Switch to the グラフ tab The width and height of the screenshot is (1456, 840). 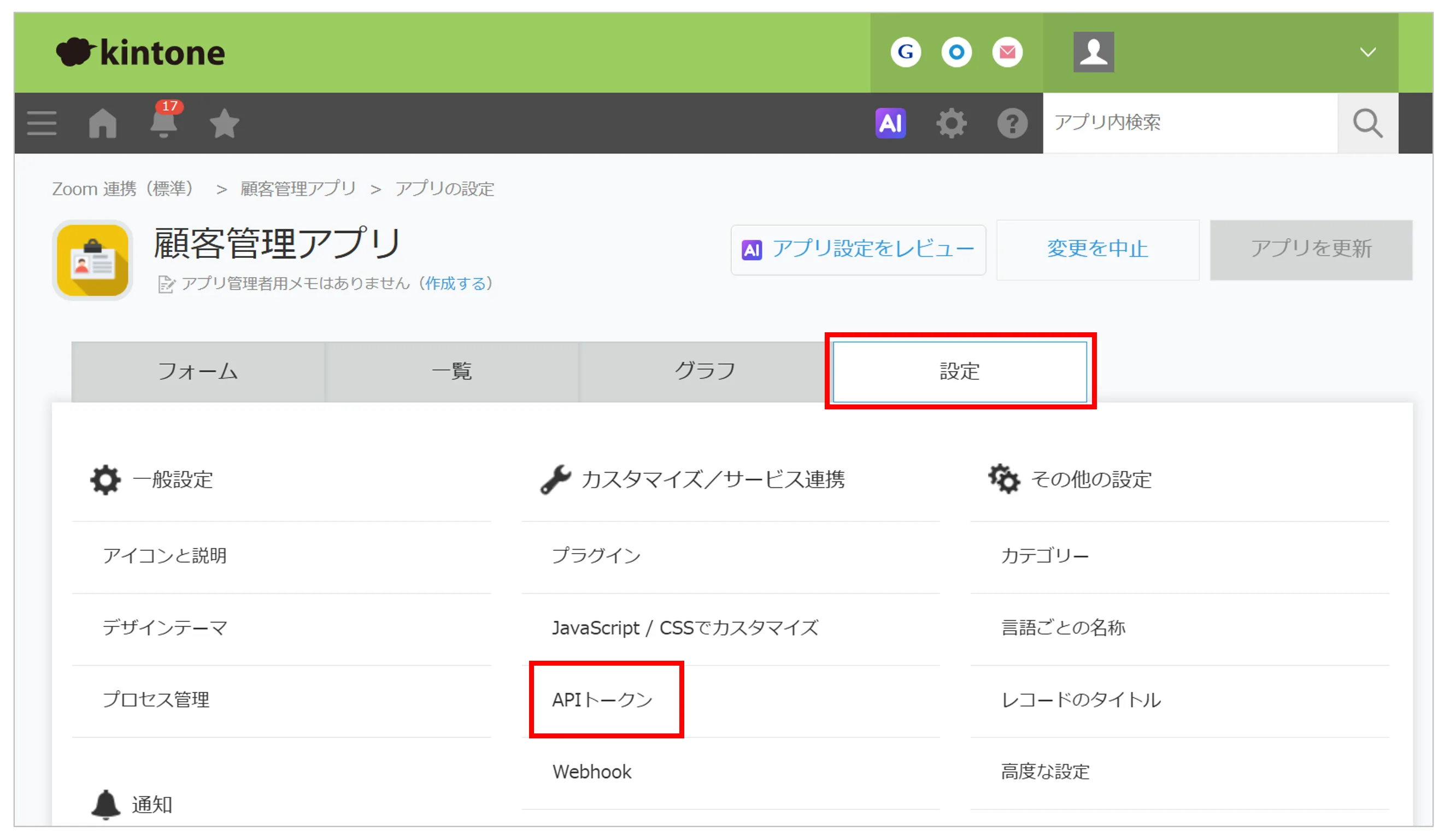click(706, 372)
